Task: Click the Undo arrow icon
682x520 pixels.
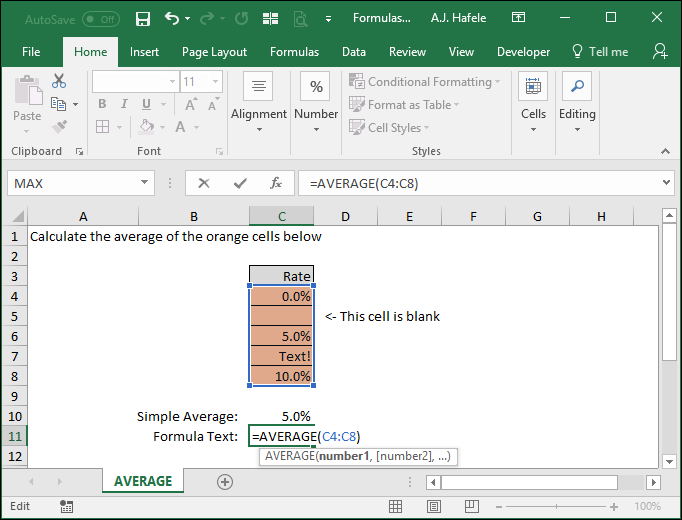Action: click(x=172, y=18)
